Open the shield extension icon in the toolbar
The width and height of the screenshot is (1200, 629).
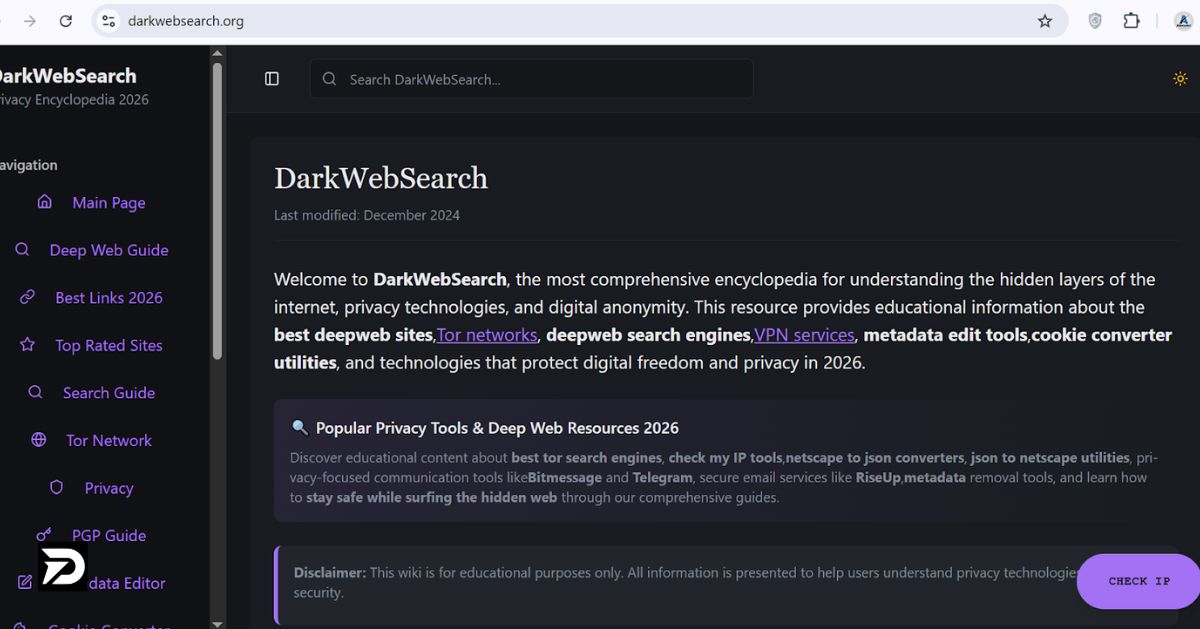[1095, 21]
